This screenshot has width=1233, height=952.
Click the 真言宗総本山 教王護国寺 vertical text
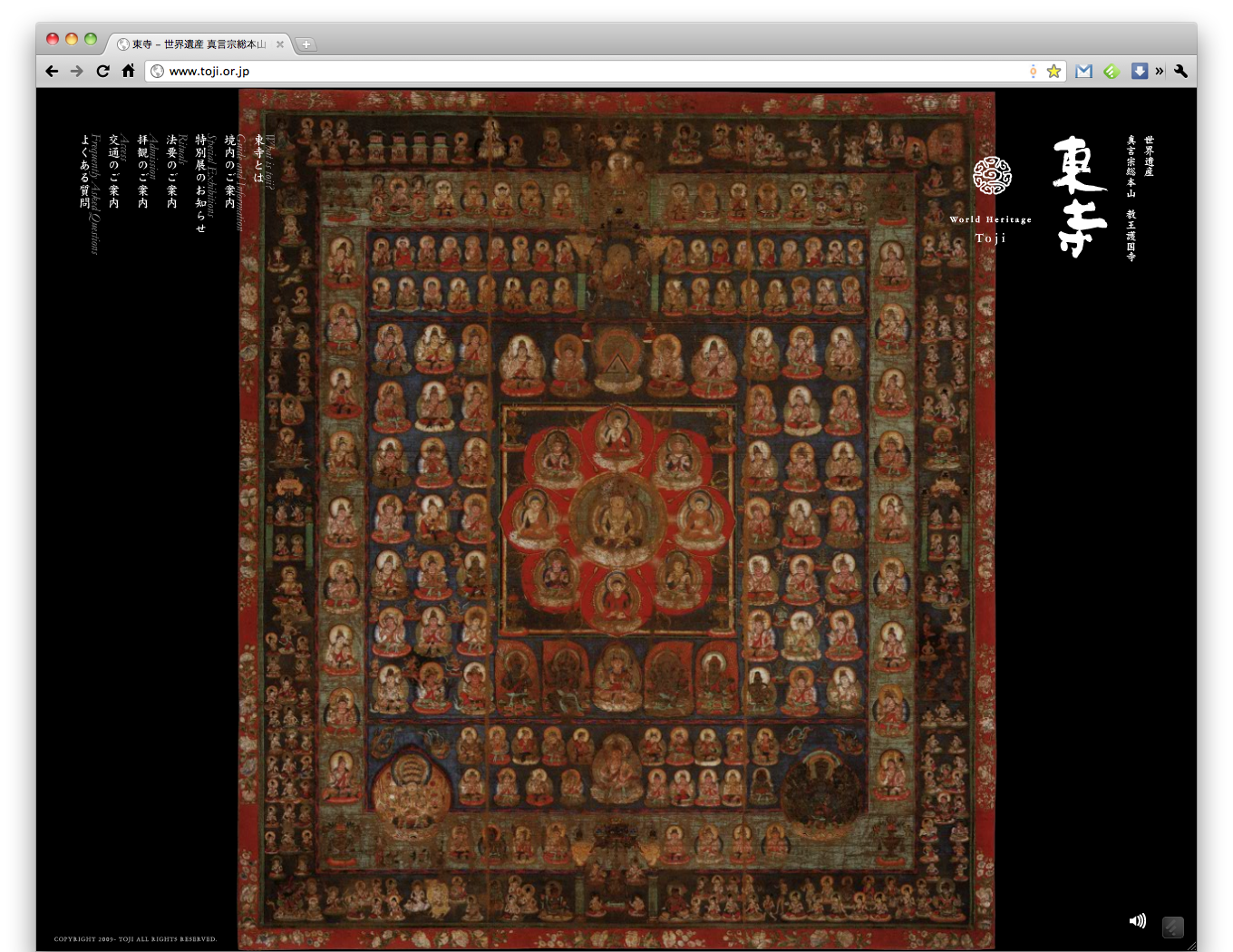(x=1131, y=199)
